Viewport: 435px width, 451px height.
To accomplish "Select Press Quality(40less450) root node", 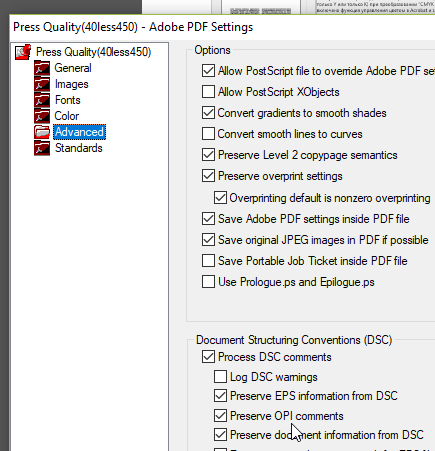I will click(x=93, y=52).
